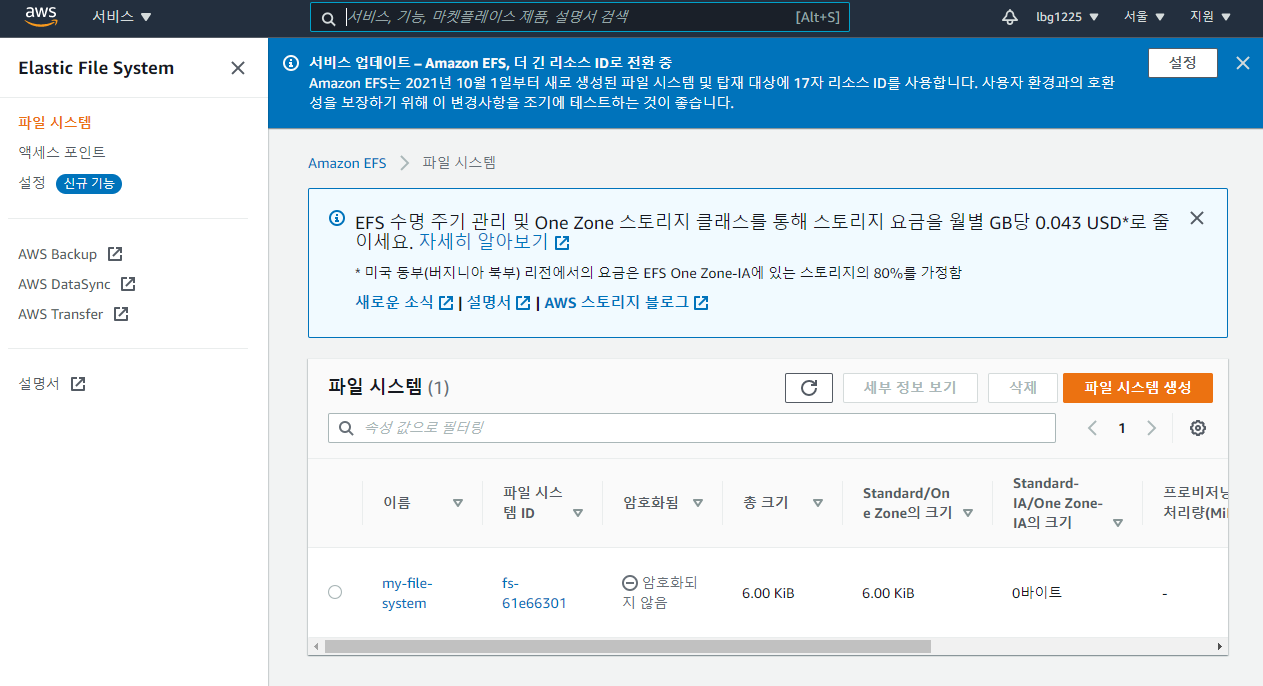Click the search magnifier icon in top bar
Screen dimensions: 1263x686
(328, 18)
